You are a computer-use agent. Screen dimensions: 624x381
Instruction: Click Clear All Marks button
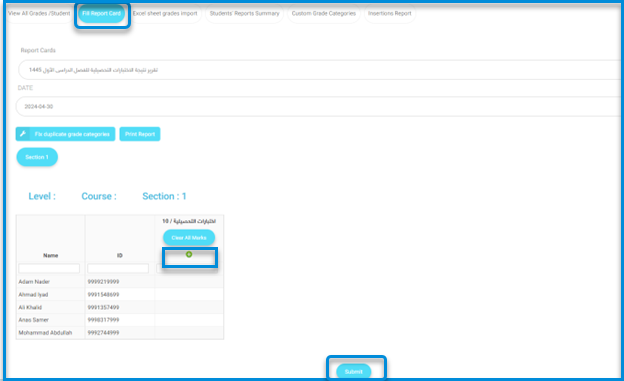[x=189, y=238]
